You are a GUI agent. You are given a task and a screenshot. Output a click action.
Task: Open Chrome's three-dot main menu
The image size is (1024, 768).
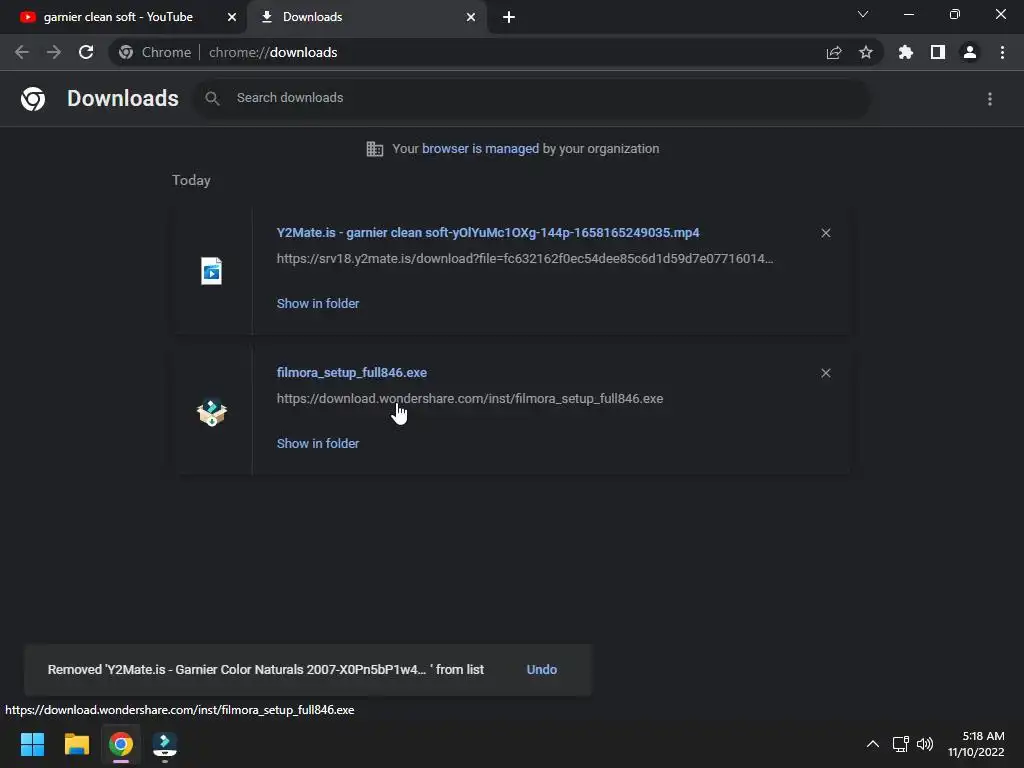[x=1002, y=52]
